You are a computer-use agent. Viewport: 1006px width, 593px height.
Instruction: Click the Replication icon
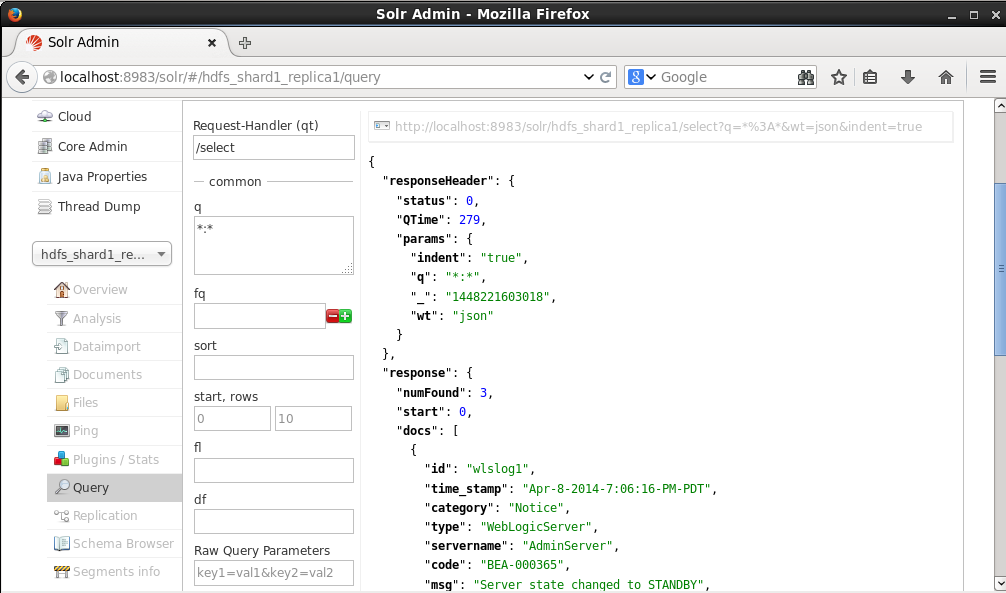(x=62, y=516)
